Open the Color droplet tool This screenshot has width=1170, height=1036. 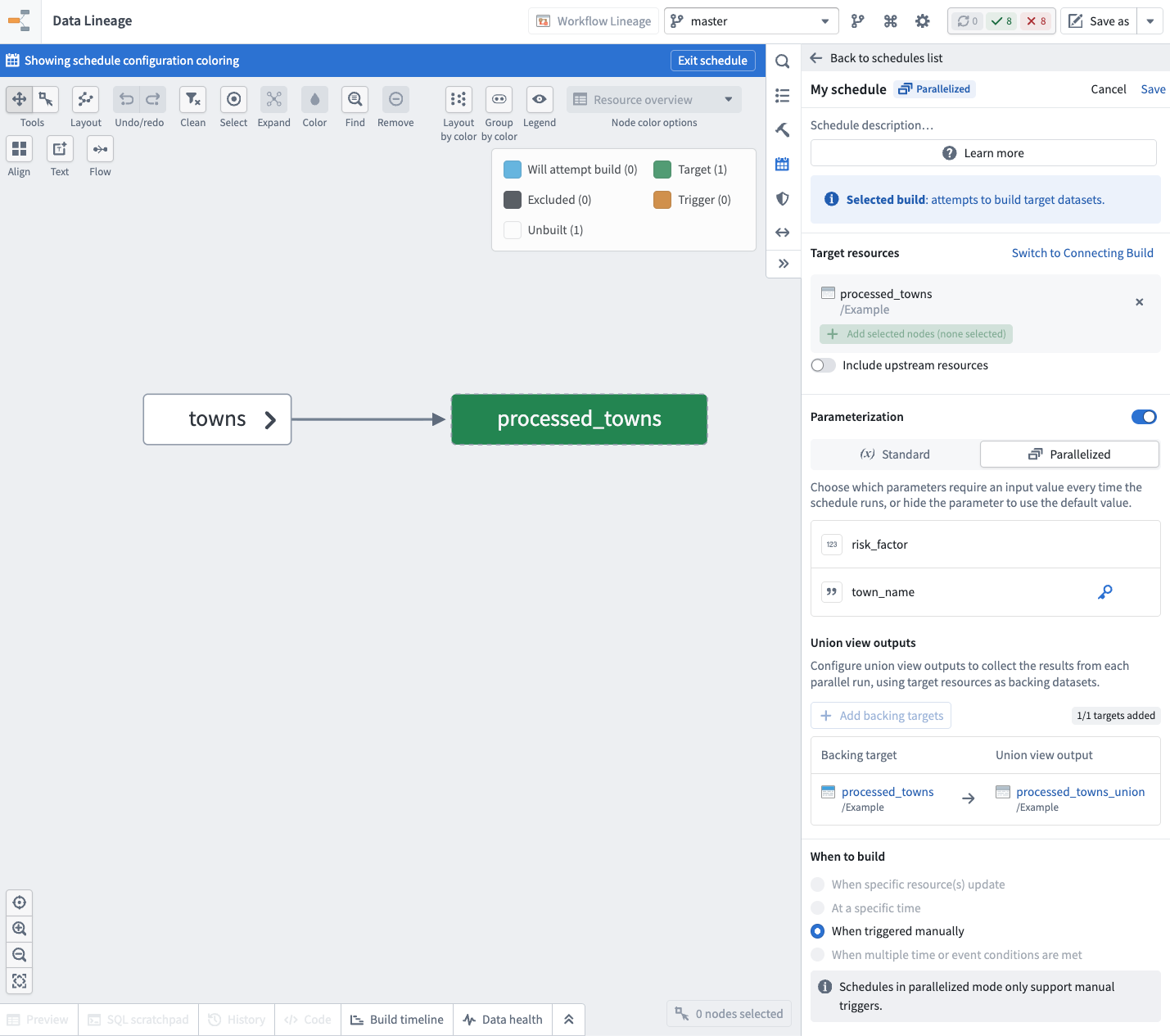click(314, 99)
